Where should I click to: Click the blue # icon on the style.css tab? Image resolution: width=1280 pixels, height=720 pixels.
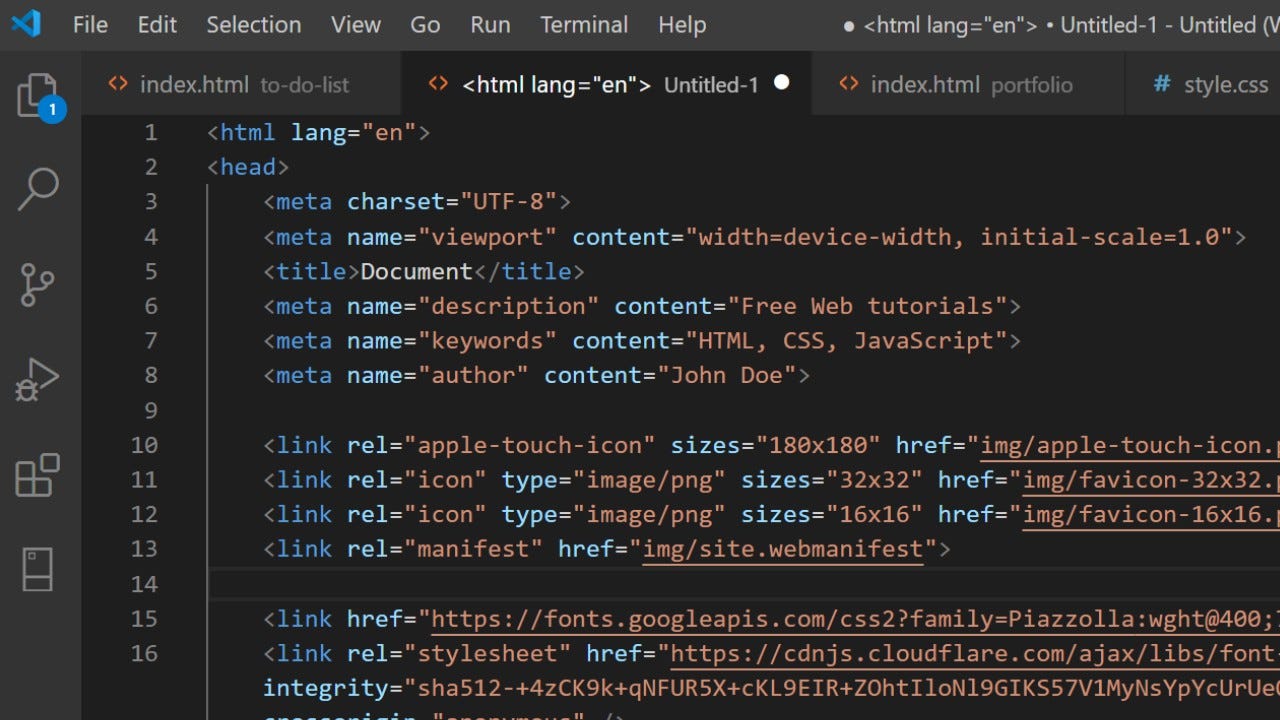pos(1162,84)
